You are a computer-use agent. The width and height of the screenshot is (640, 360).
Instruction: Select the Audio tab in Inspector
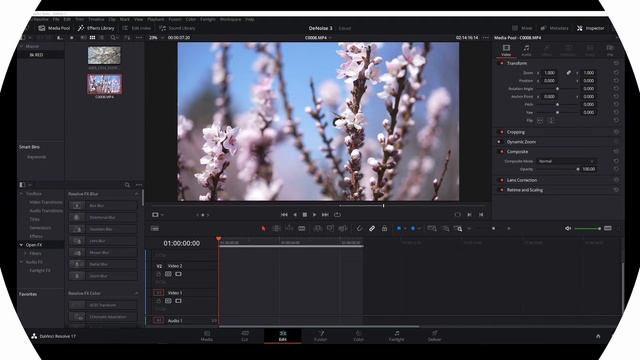point(526,50)
